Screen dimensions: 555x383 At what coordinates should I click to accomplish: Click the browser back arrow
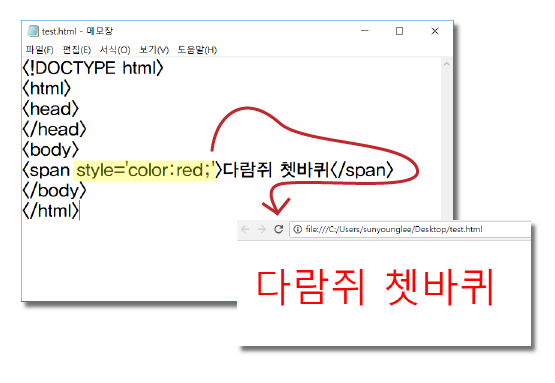coord(245,229)
